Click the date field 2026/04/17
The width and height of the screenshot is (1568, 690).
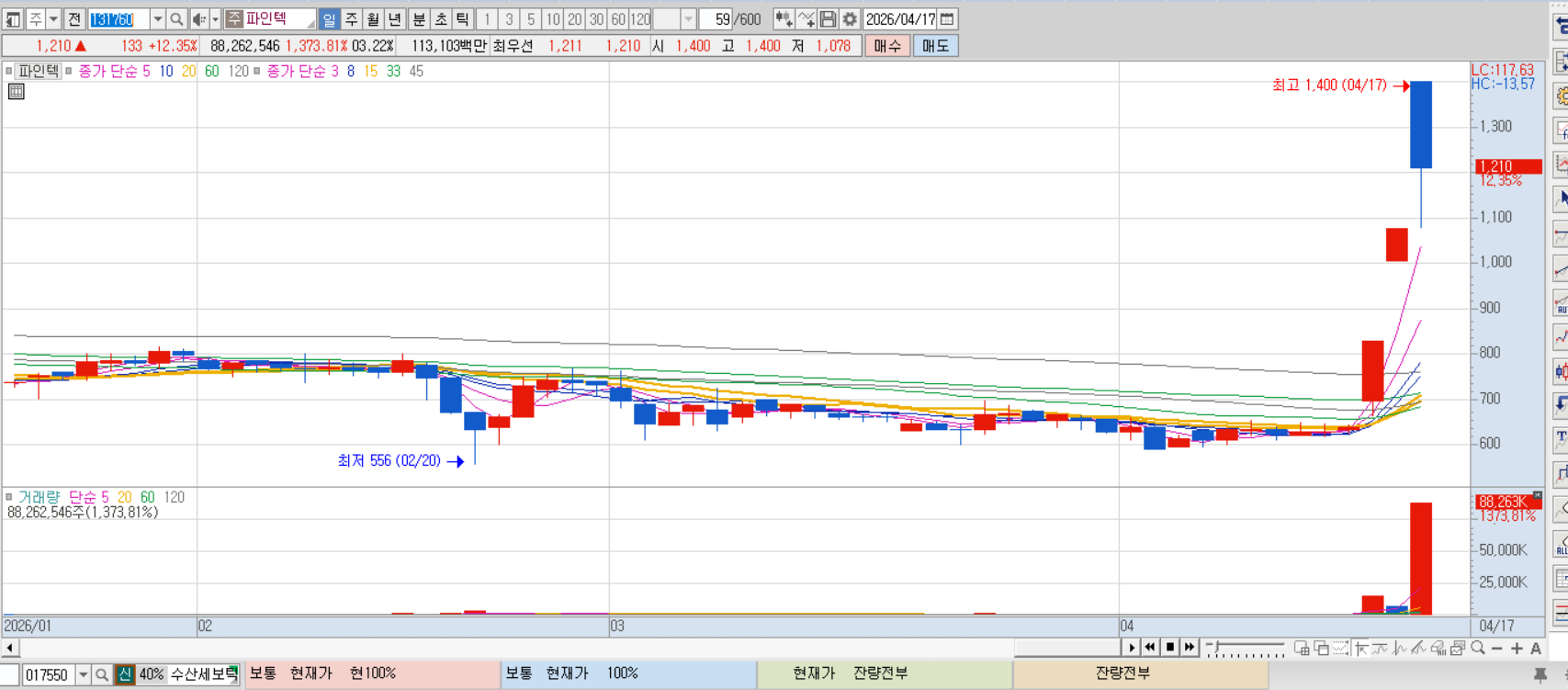coord(900,19)
